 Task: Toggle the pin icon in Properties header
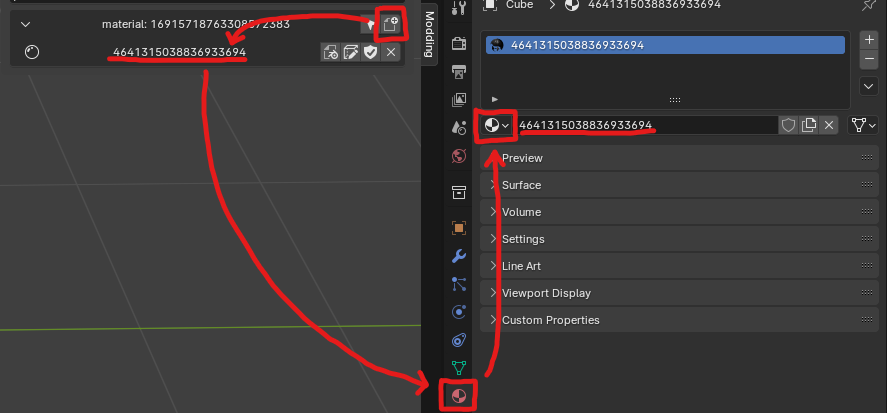[868, 5]
